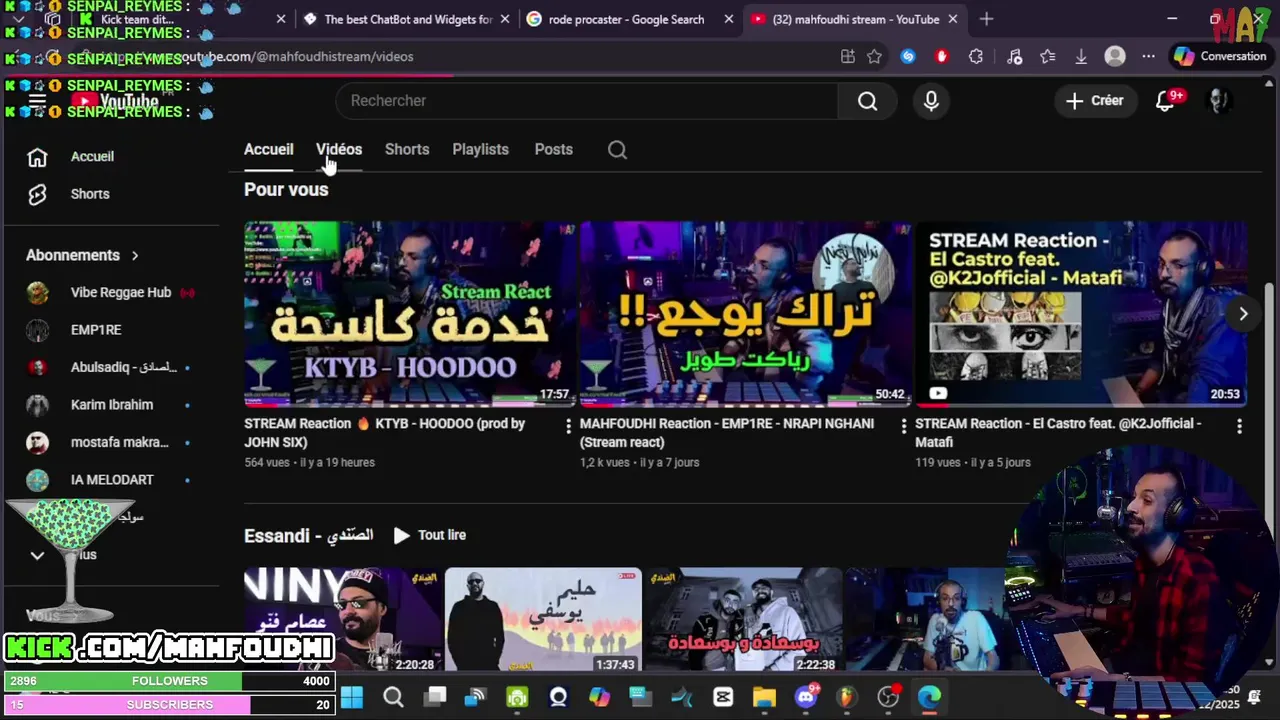Switch to the channel's Accueil tab
The width and height of the screenshot is (1280, 720).
(x=269, y=150)
